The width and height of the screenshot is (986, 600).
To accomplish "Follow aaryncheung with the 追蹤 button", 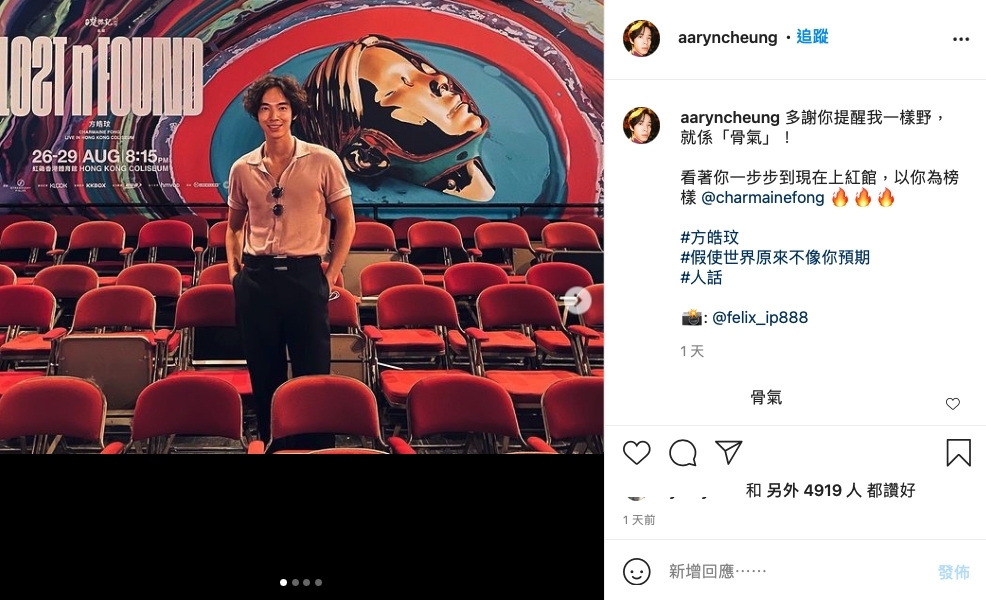I will 812,37.
